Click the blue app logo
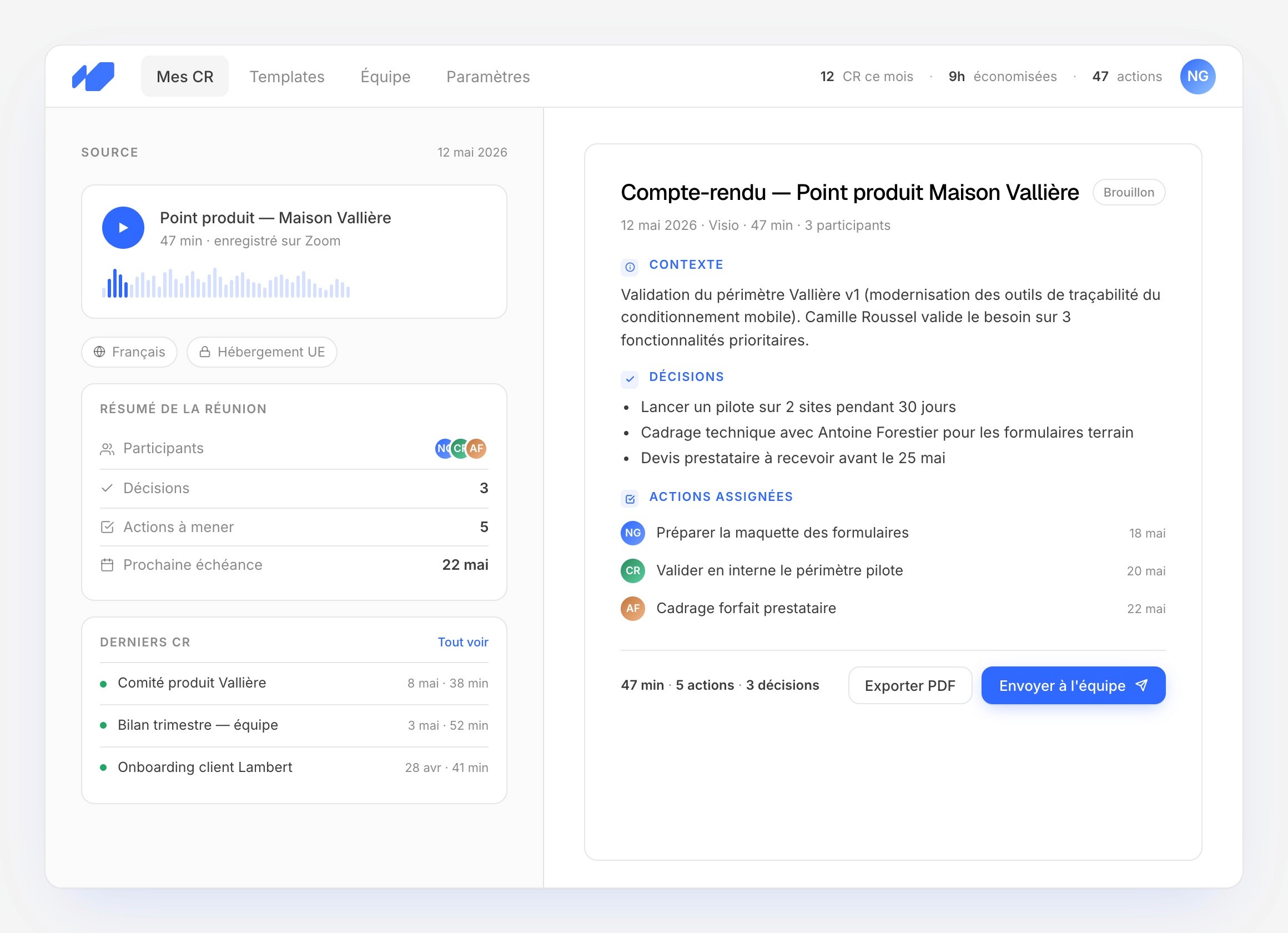Image resolution: width=1288 pixels, height=933 pixels. [93, 76]
